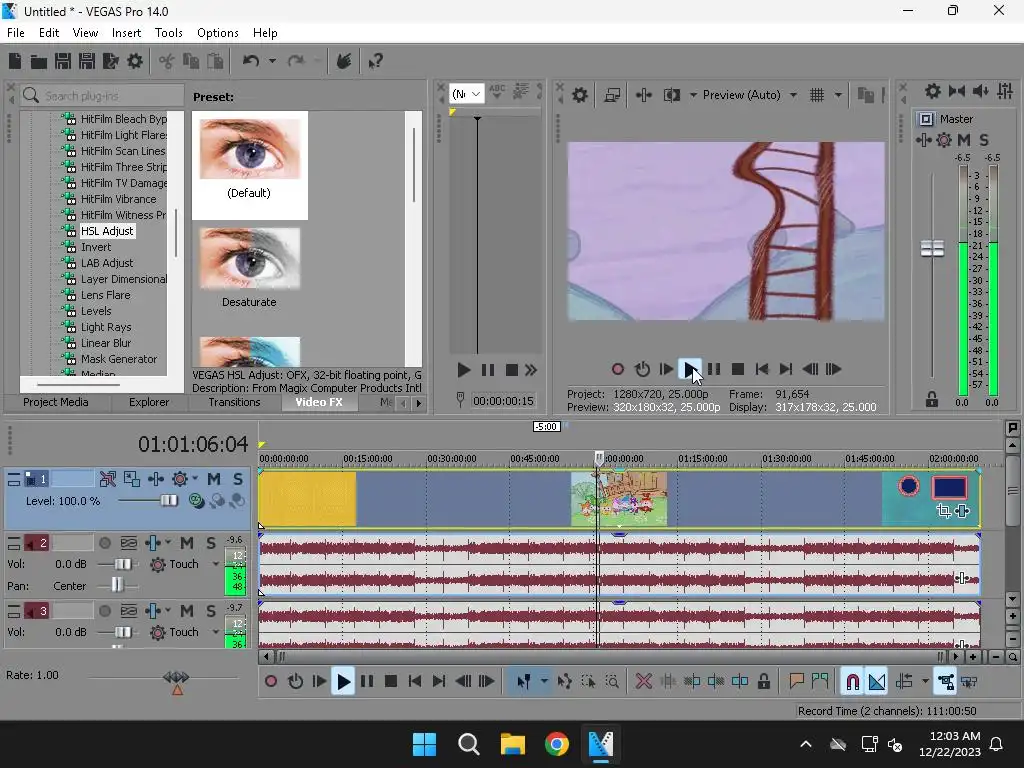Click Record on timeline transport bar

[x=270, y=682]
